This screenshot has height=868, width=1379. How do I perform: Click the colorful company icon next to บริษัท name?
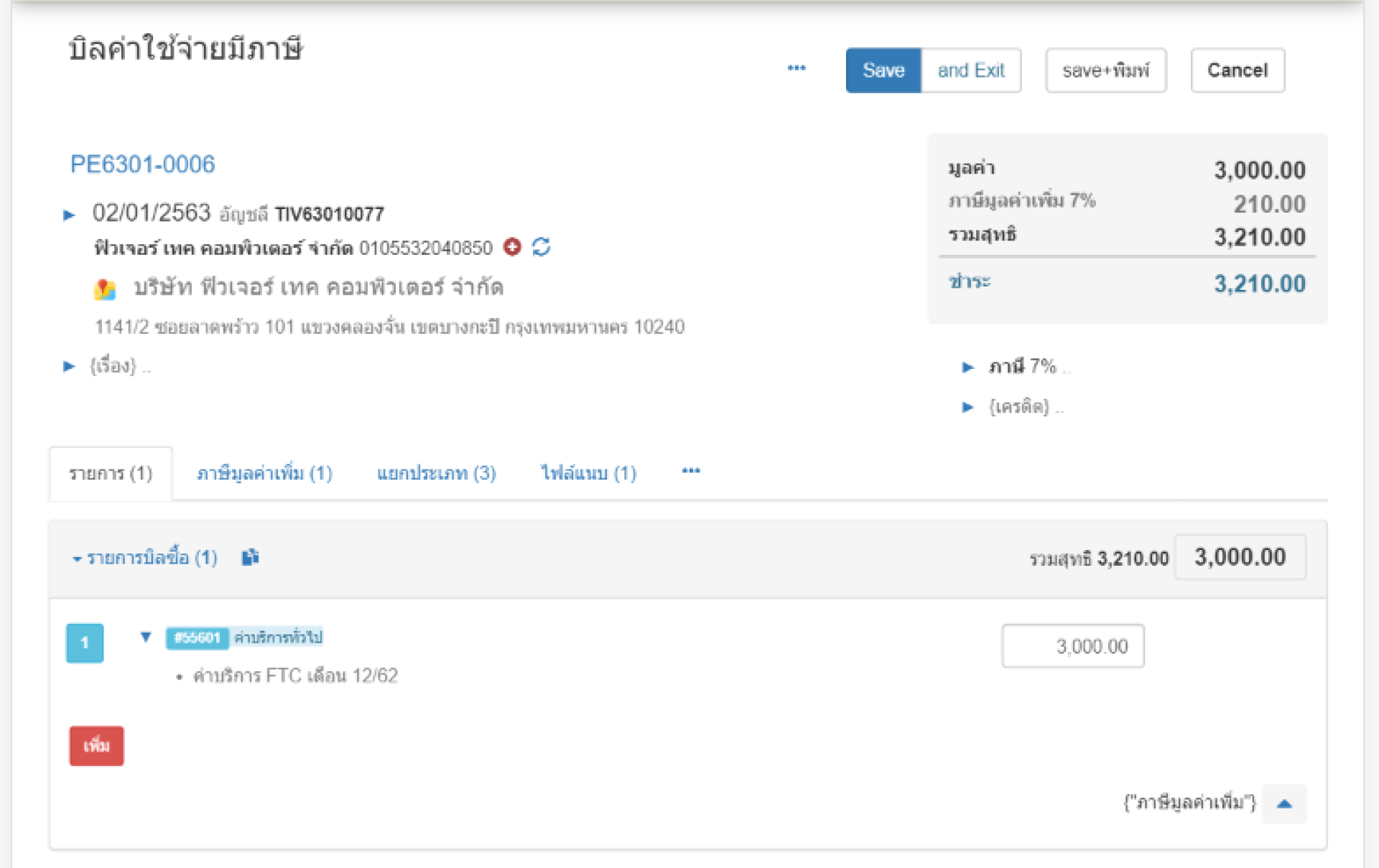point(105,289)
